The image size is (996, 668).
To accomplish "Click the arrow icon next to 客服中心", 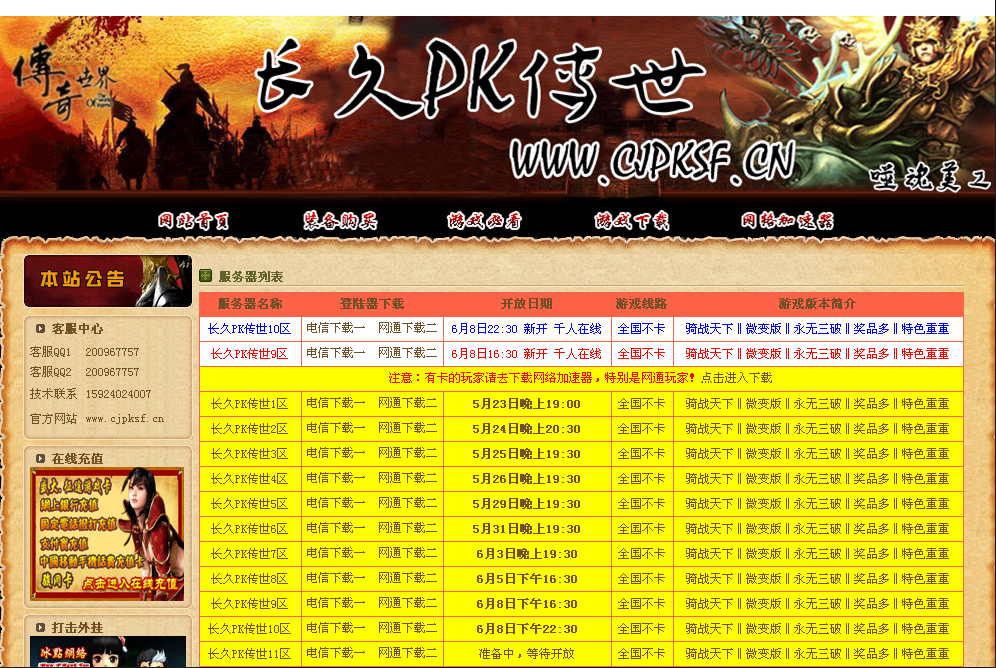I will coord(40,328).
